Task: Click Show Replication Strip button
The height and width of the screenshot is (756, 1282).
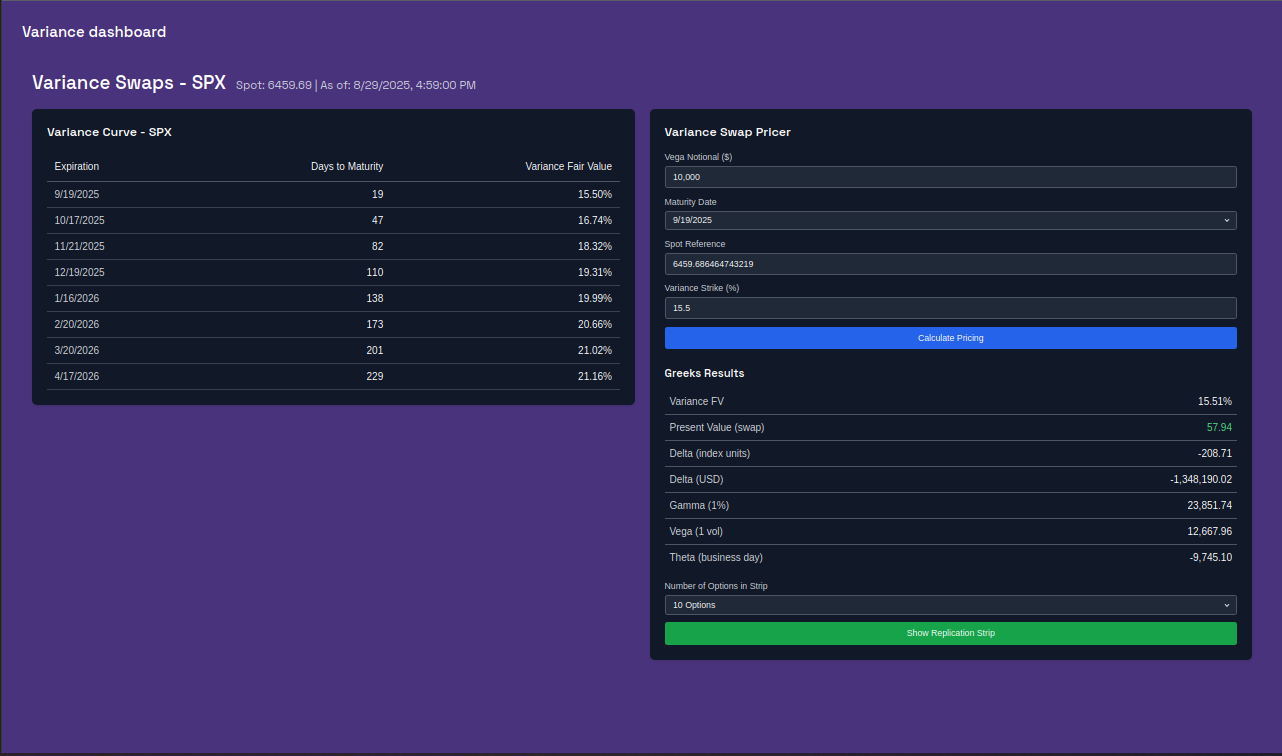Action: (x=950, y=633)
